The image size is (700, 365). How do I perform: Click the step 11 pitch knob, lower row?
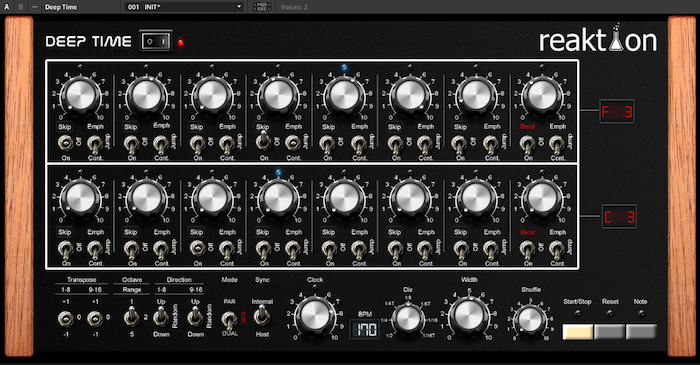213,198
